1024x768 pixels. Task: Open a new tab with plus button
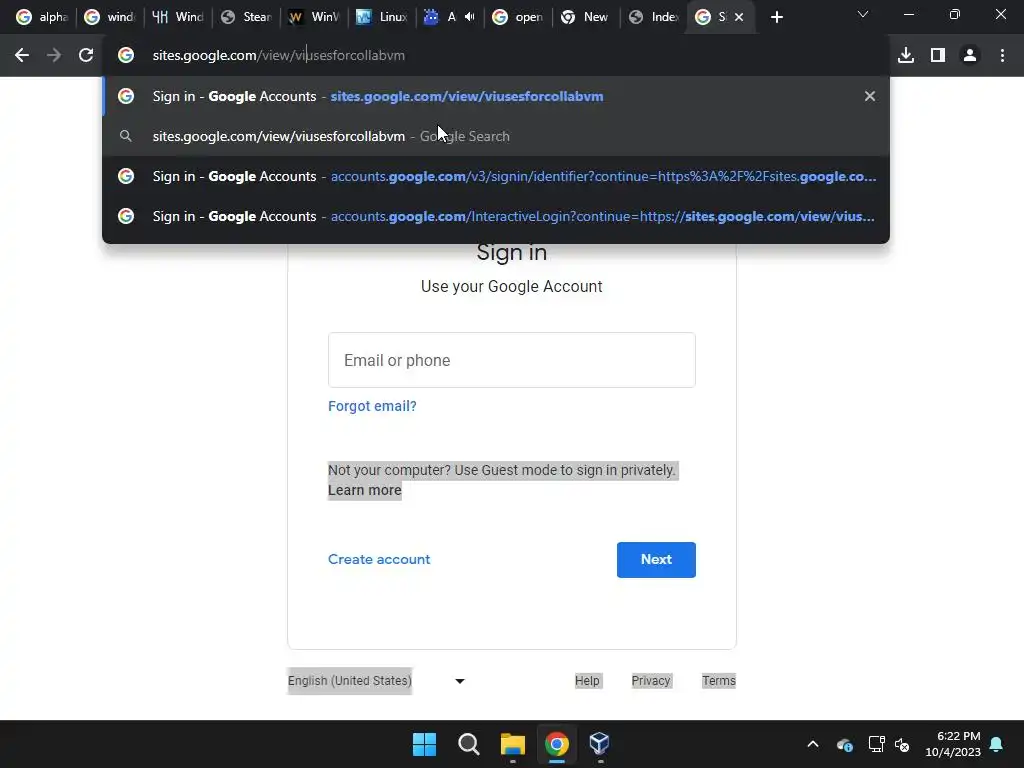(x=776, y=18)
